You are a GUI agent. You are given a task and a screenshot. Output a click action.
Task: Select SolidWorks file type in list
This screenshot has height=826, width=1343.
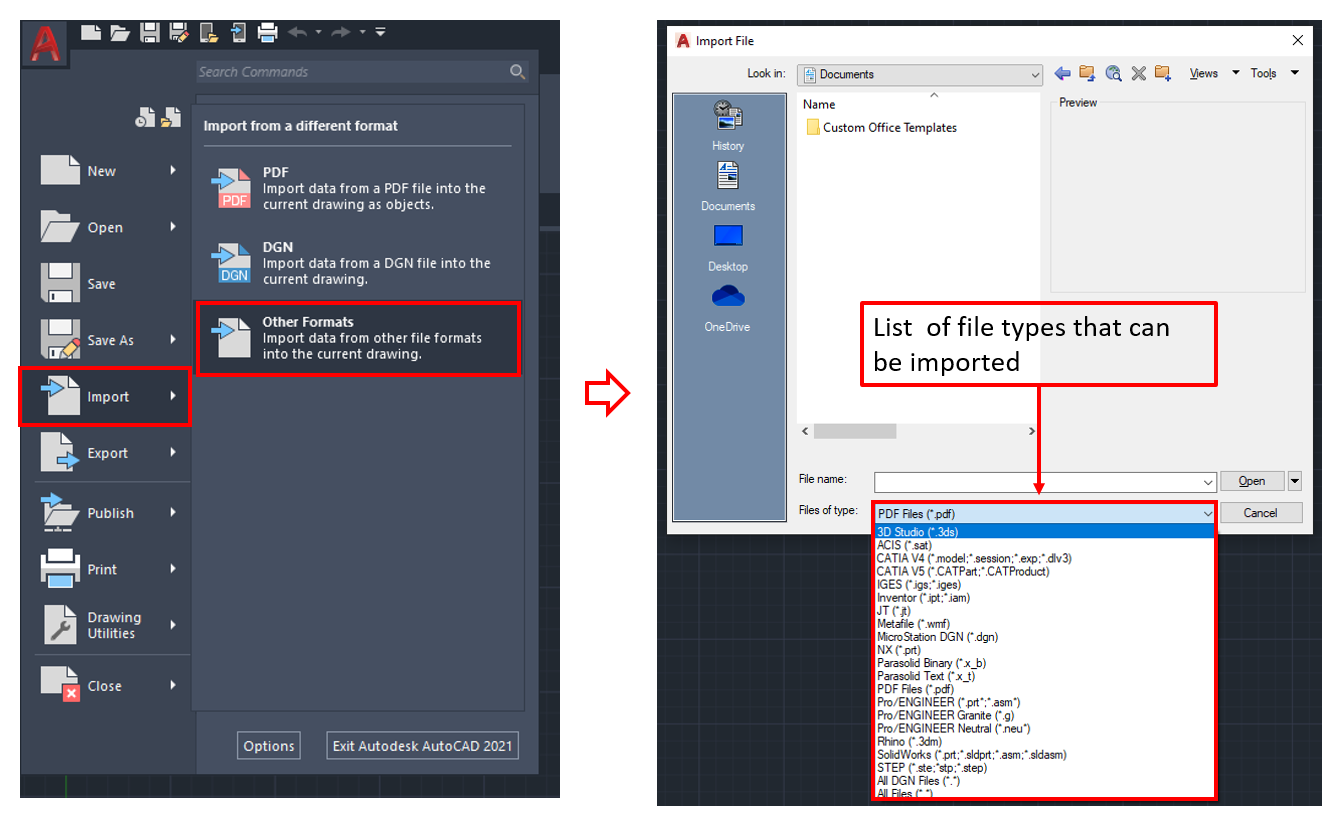click(1044, 754)
